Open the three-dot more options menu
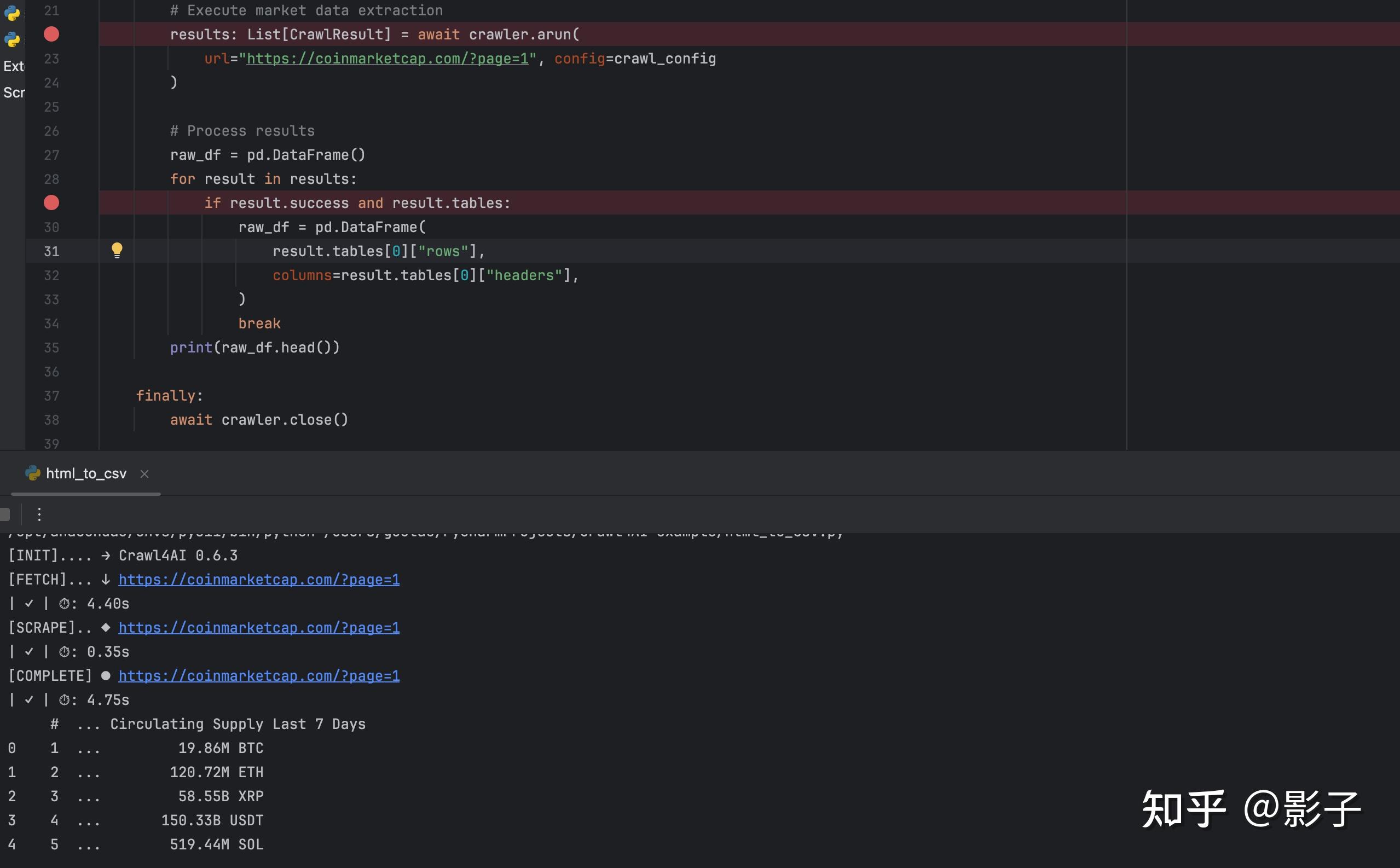1400x868 pixels. 39,514
